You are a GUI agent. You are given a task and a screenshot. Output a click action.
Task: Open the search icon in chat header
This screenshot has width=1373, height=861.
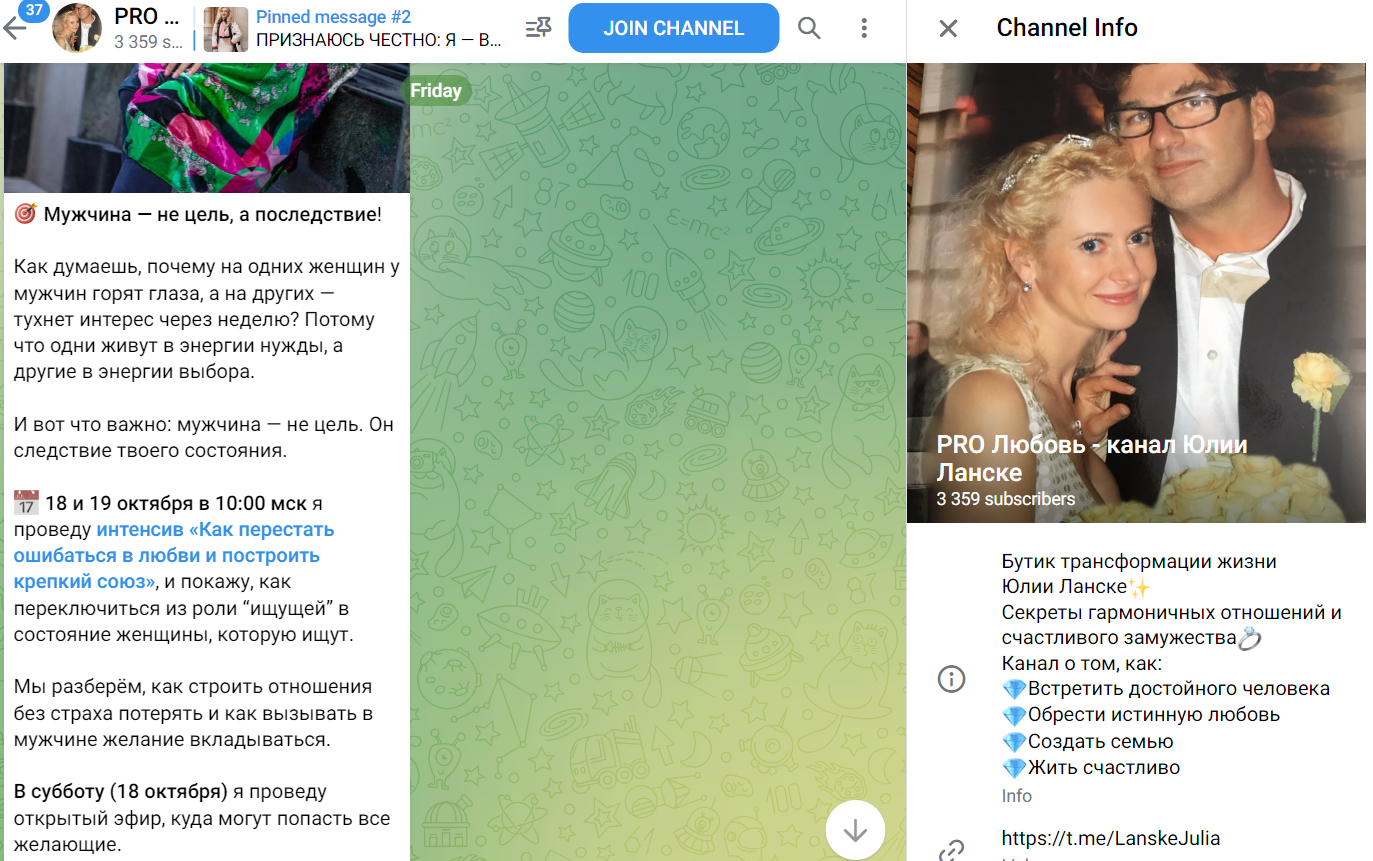pyautogui.click(x=808, y=28)
